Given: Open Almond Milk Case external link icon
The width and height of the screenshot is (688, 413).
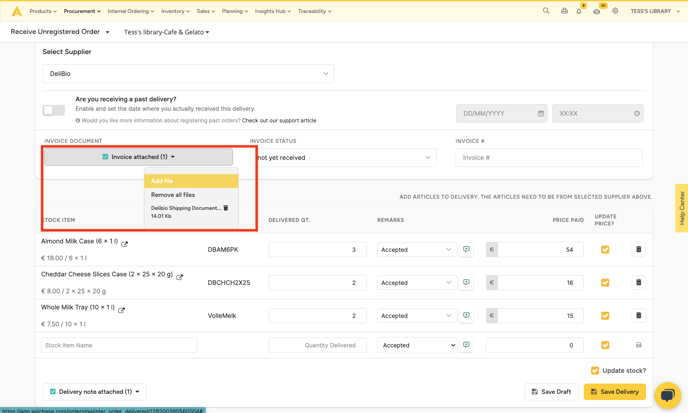Looking at the screenshot, I should [x=125, y=244].
